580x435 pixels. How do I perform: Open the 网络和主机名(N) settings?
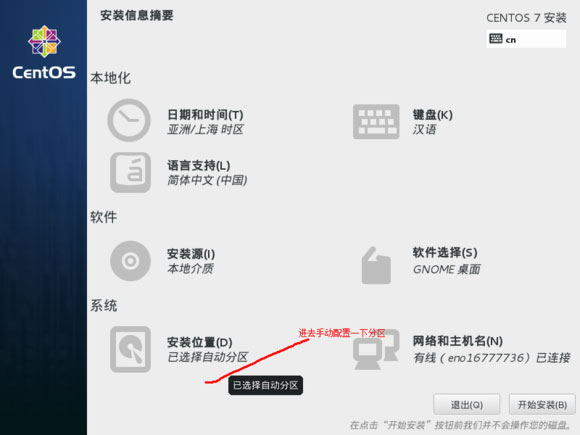(x=458, y=341)
